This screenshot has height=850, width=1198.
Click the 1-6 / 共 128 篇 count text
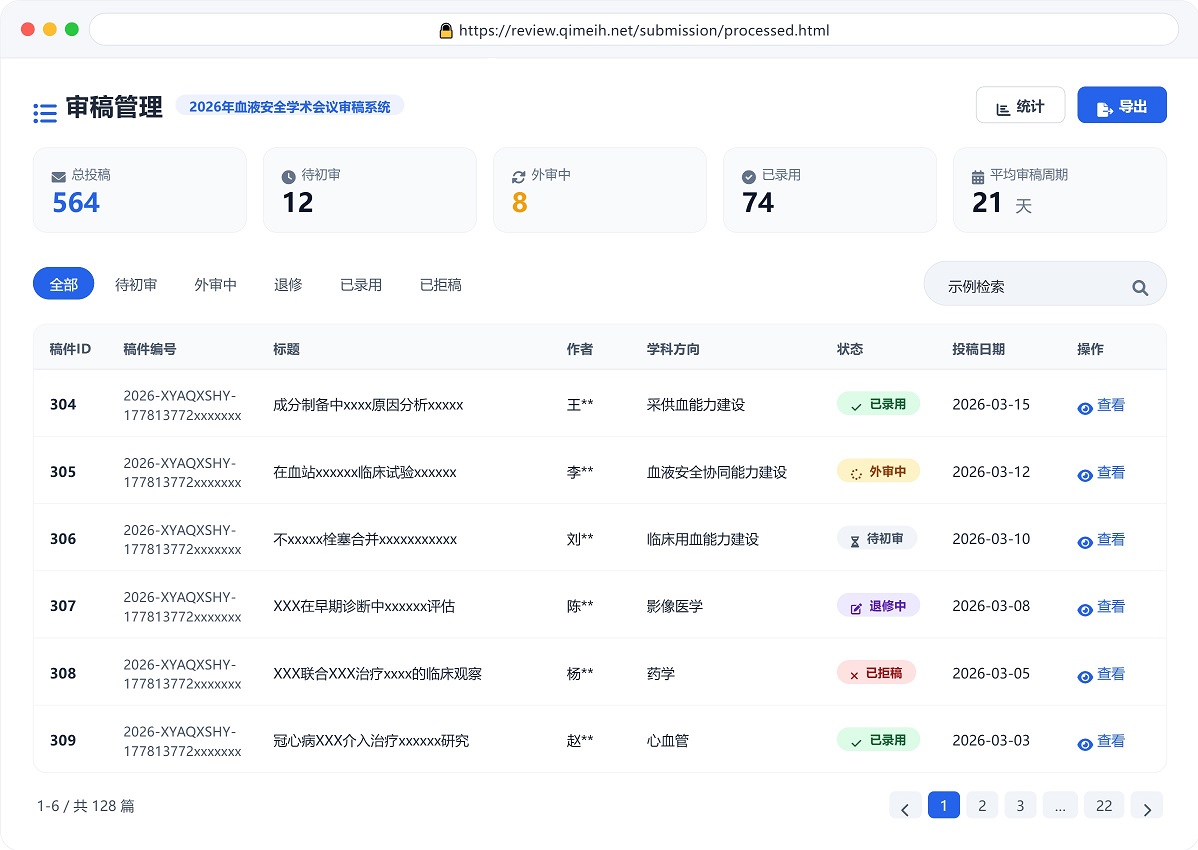click(86, 806)
